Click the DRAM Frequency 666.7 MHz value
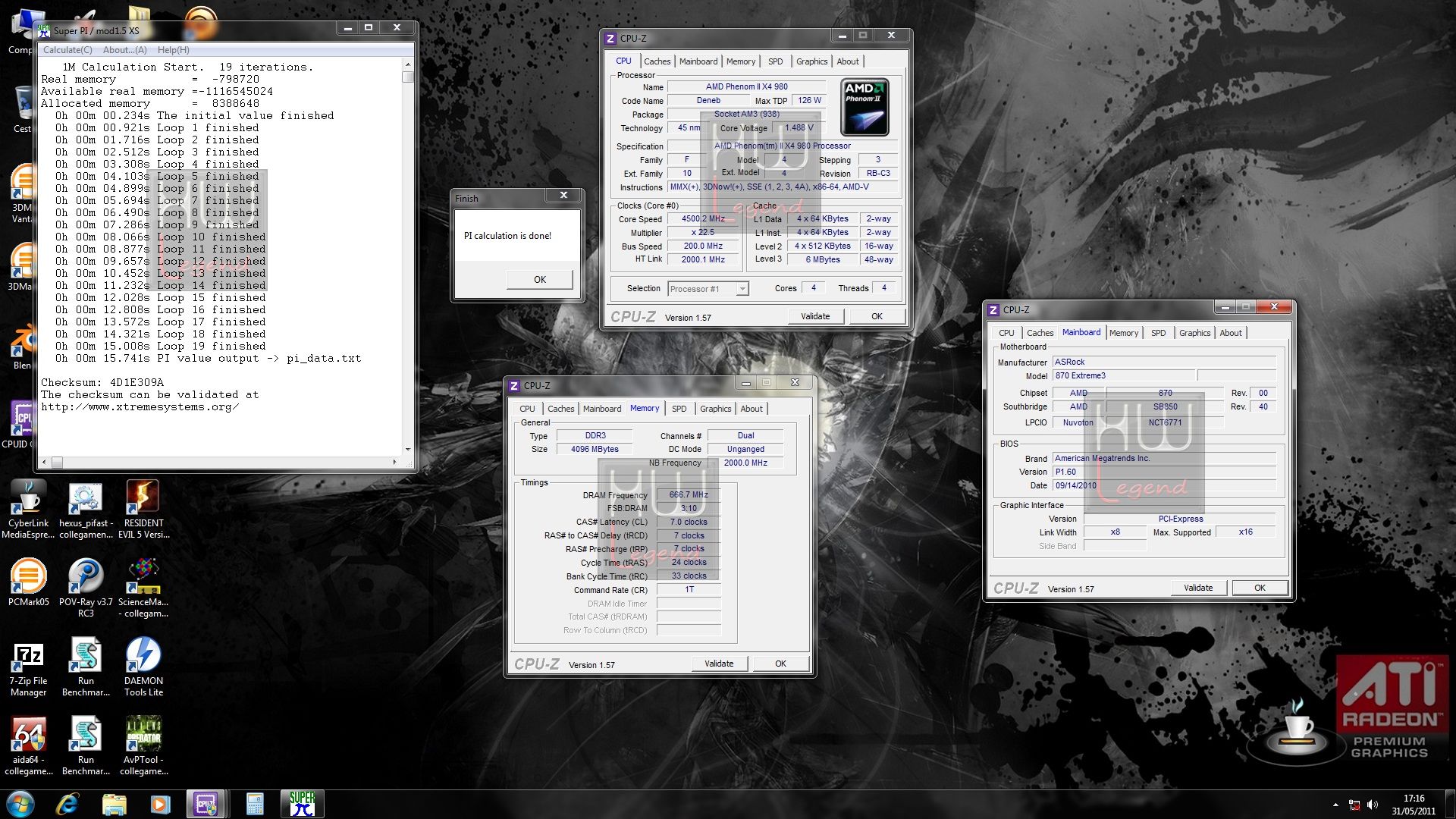 point(689,495)
